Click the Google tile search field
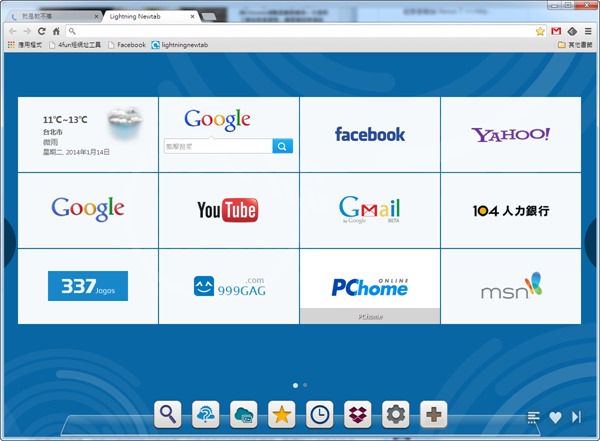Image resolution: width=600 pixels, height=441 pixels. tap(218, 146)
